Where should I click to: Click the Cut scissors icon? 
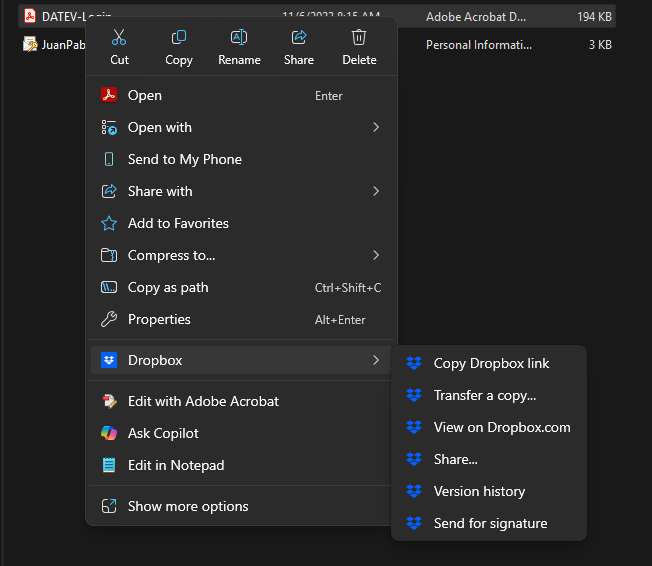point(119,38)
